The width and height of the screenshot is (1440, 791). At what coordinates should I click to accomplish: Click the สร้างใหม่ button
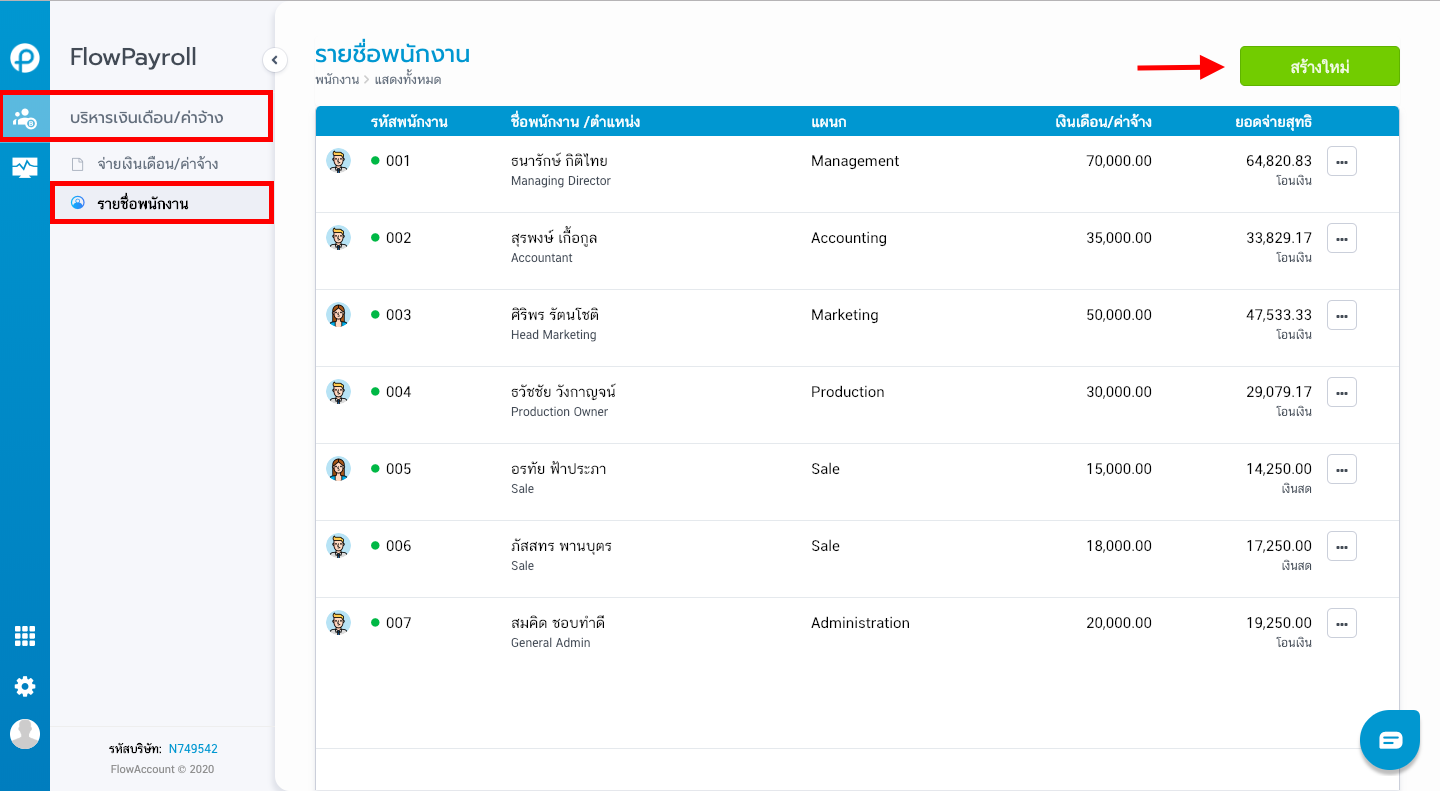coord(1320,66)
